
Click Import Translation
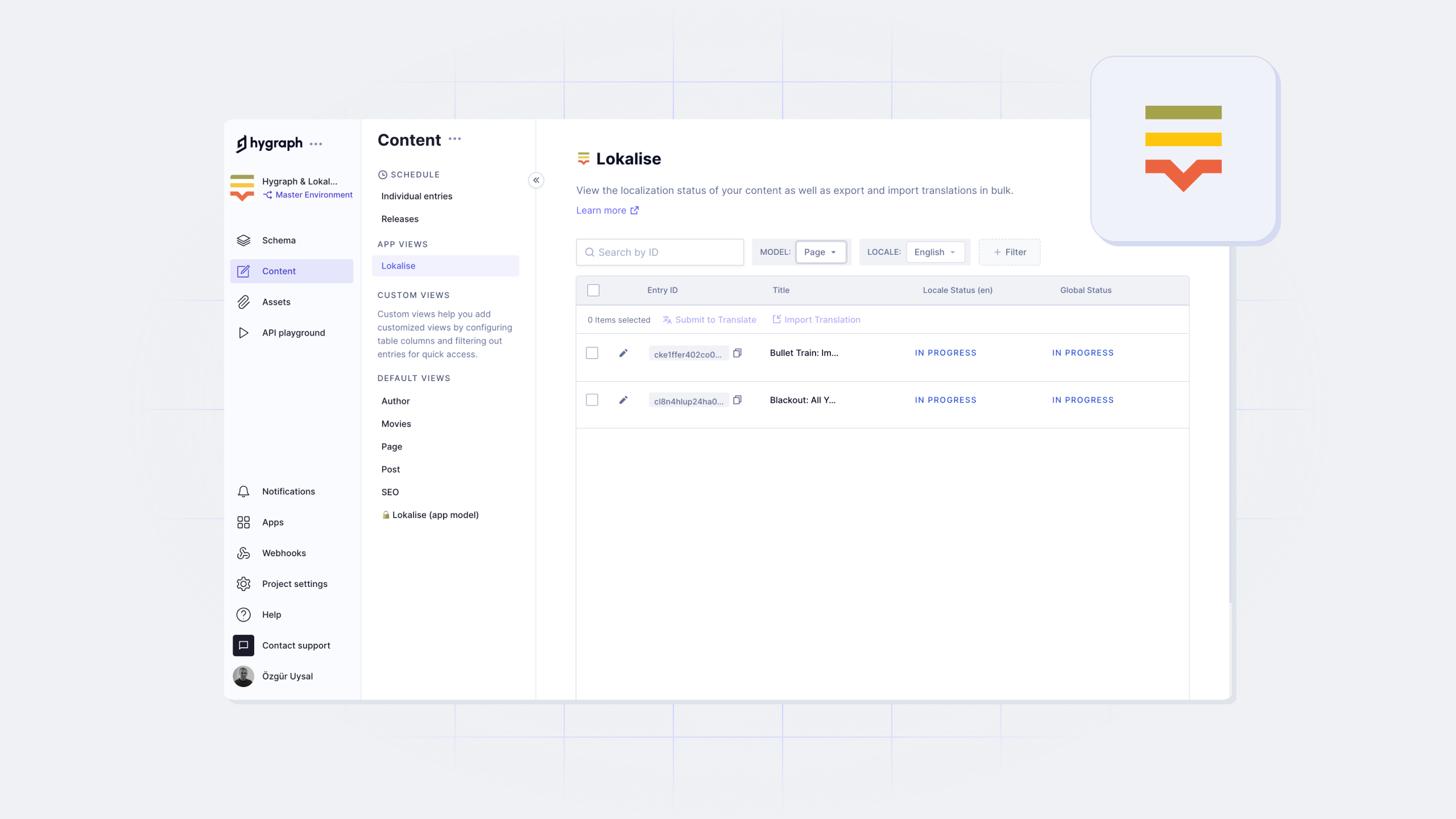point(816,320)
